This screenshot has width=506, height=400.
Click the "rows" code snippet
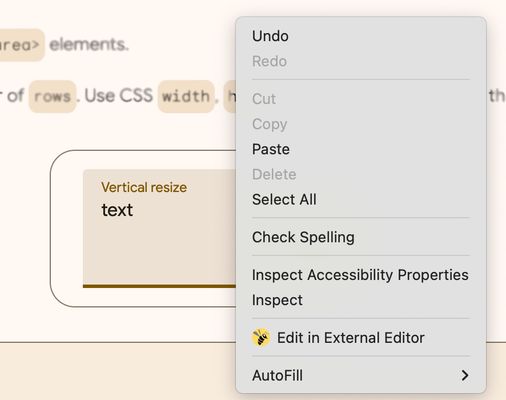[x=52, y=96]
